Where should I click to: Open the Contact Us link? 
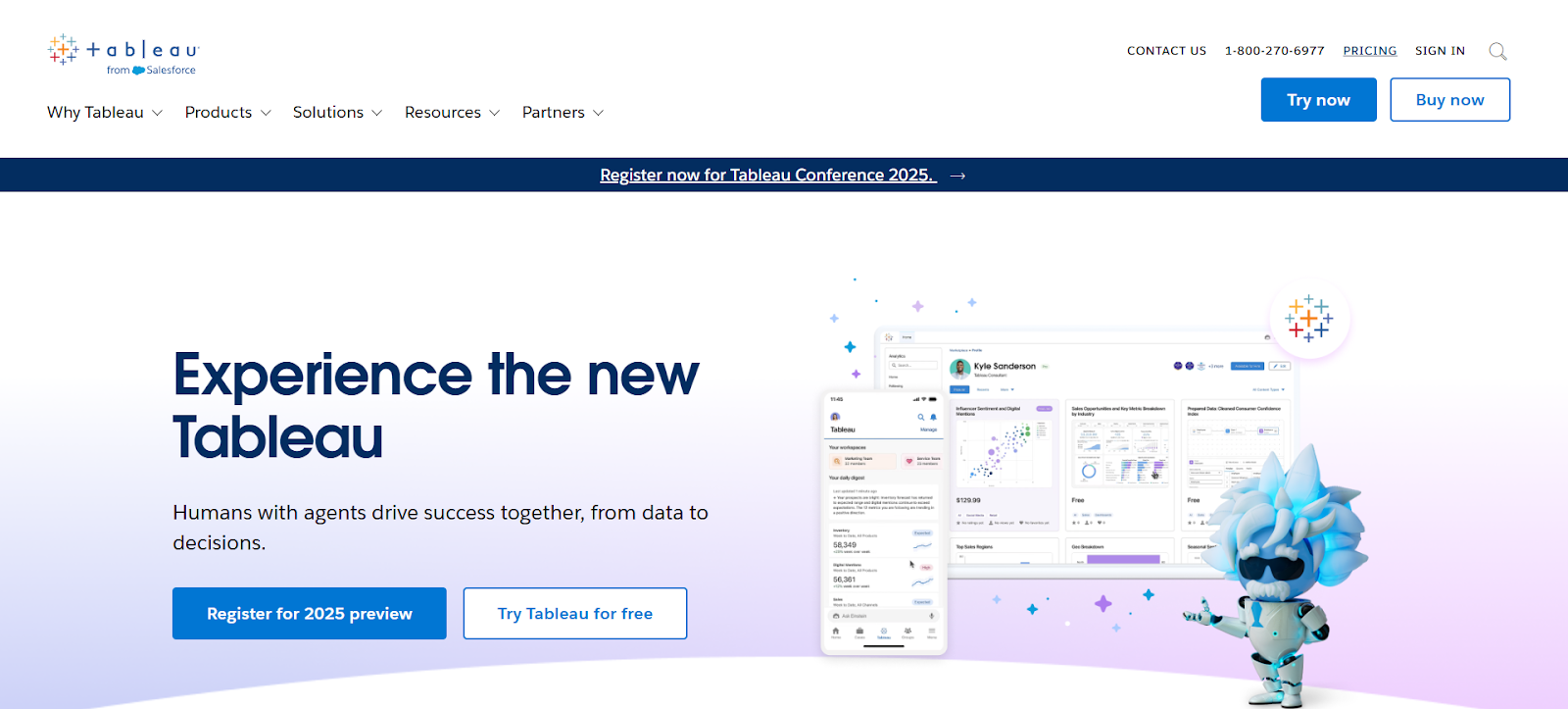click(1166, 51)
